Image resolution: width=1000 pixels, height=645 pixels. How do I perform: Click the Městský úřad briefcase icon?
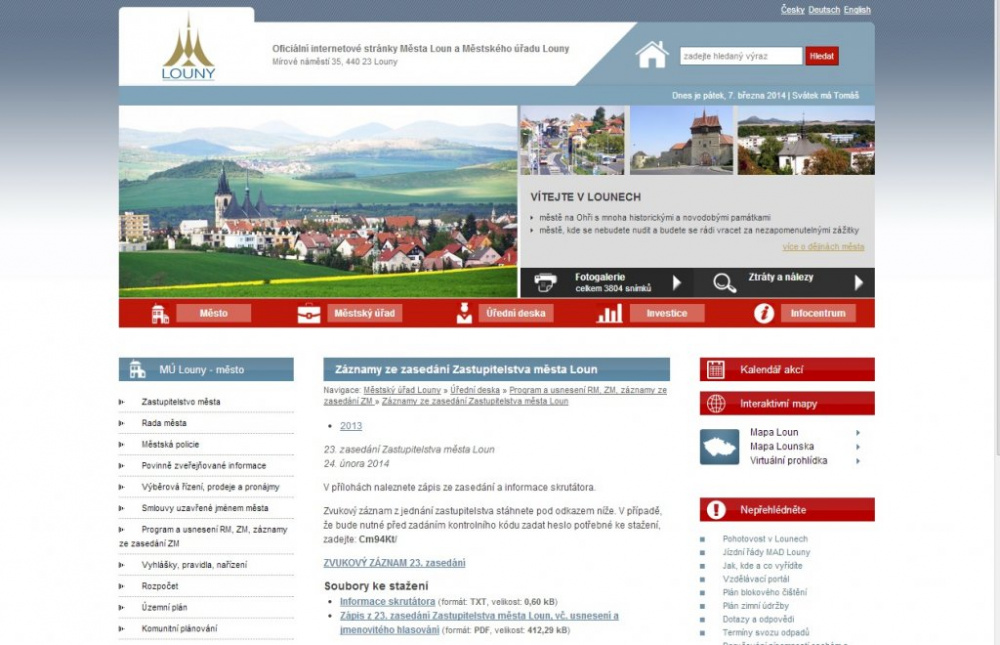pos(309,313)
